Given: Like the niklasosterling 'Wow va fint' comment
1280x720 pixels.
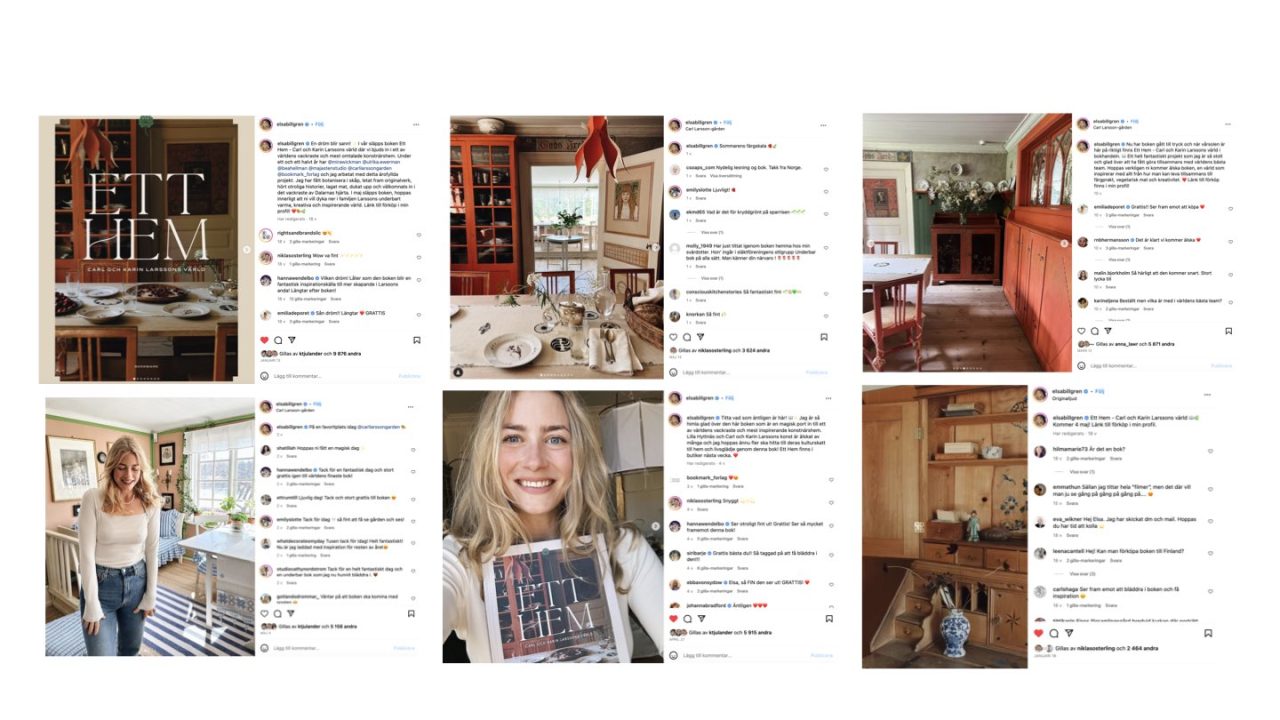Looking at the screenshot, I should (x=418, y=259).
